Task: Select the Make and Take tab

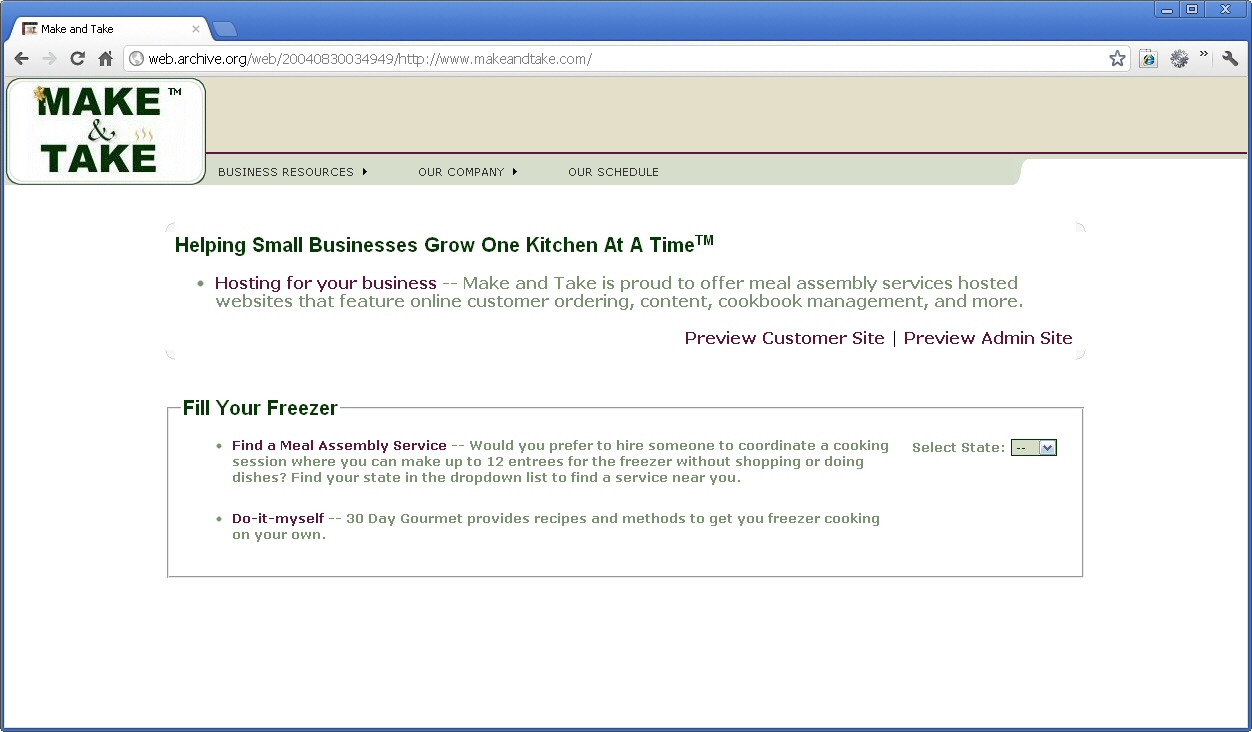Action: 110,29
